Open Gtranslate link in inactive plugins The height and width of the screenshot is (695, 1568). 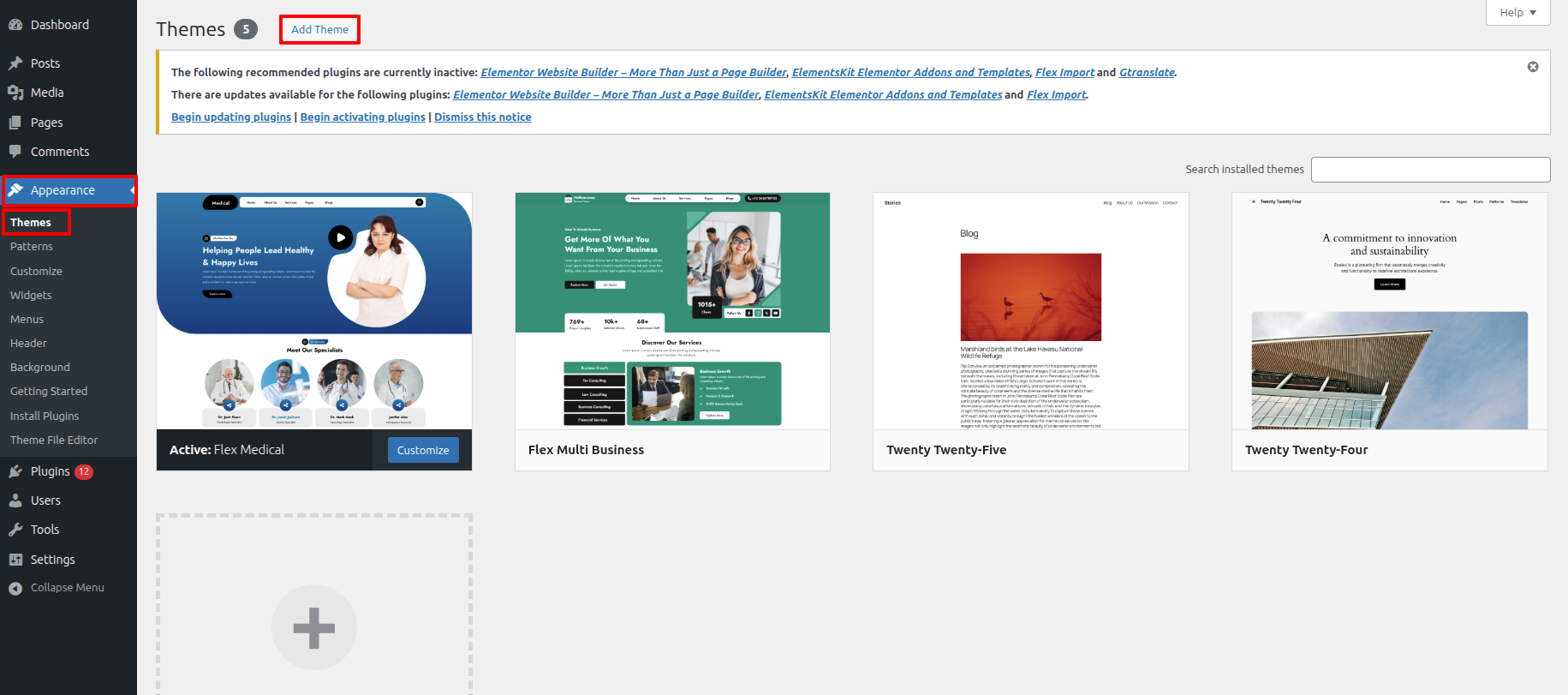(1147, 73)
